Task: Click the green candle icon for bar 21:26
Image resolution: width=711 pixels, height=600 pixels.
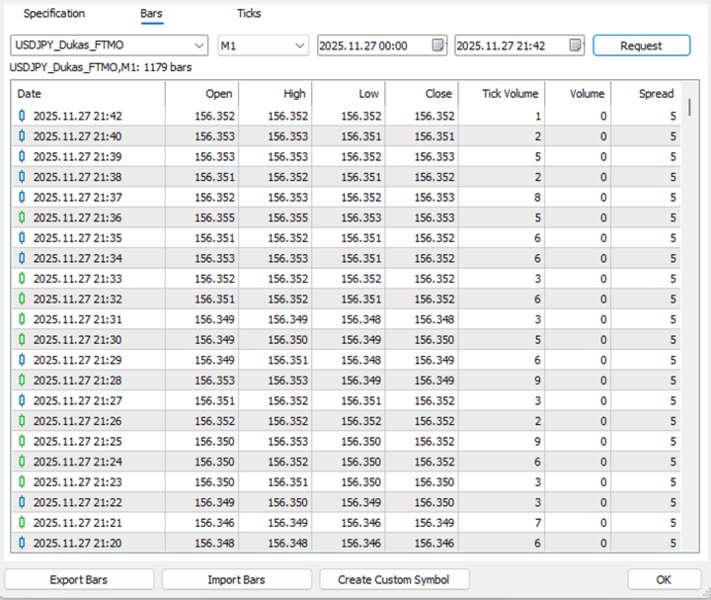Action: pos(22,421)
